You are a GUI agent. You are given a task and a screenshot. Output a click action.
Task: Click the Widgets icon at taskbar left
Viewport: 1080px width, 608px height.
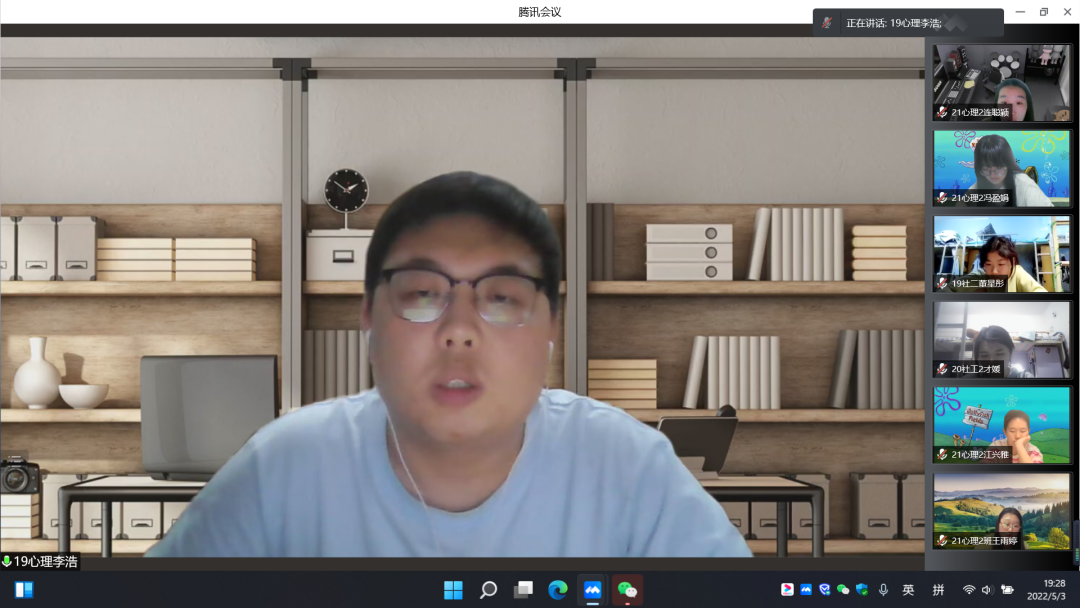pos(24,590)
